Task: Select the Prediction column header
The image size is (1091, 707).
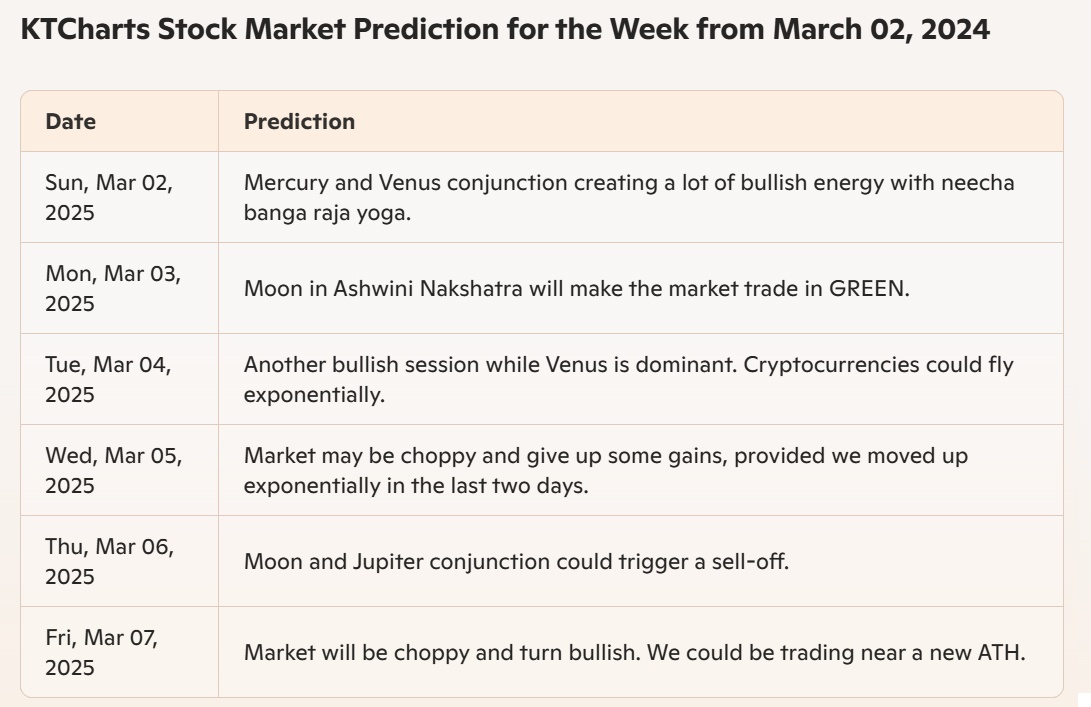Action: (299, 121)
